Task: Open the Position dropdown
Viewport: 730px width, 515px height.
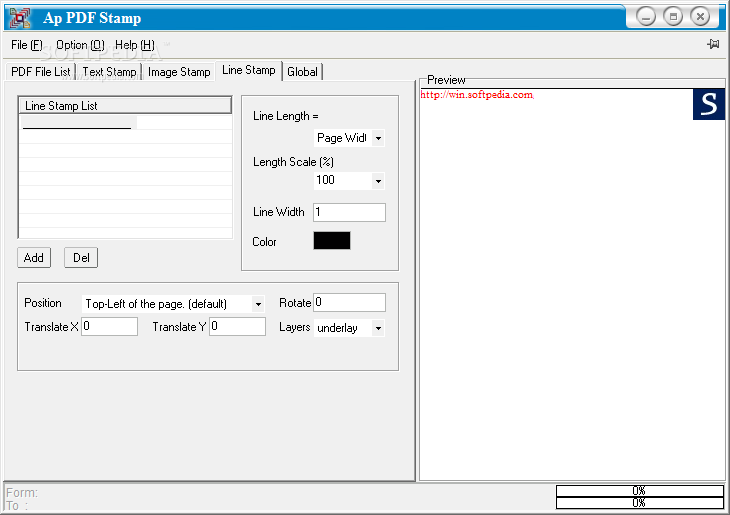Action: 258,305
